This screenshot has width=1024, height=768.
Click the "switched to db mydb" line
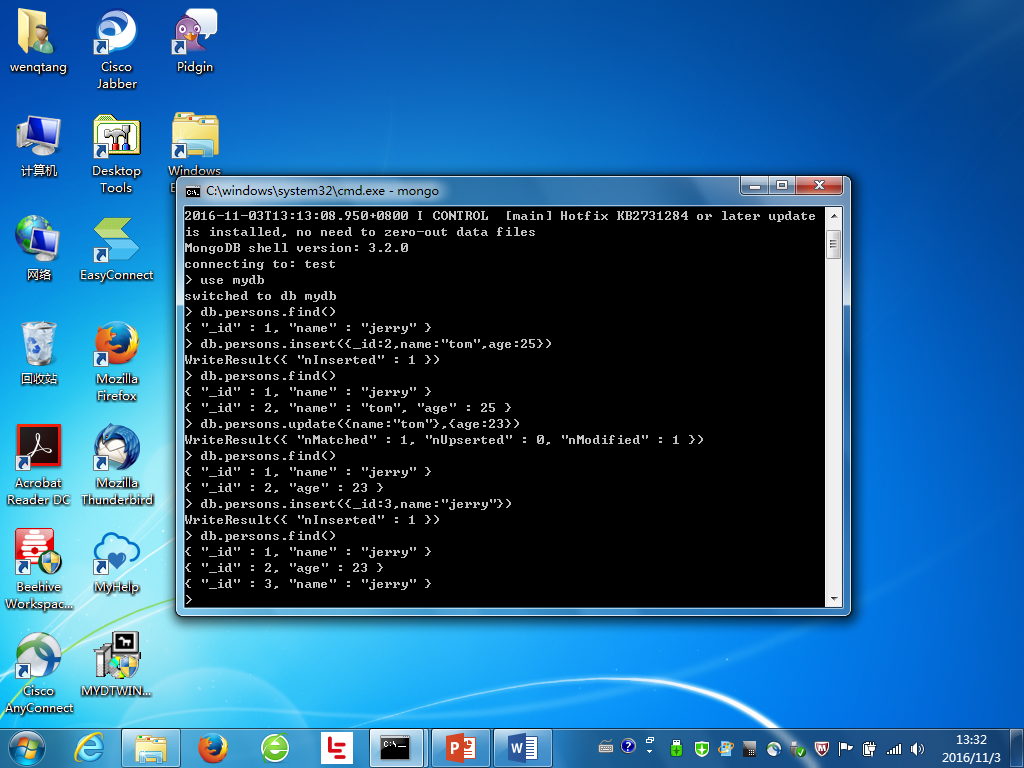[261, 296]
